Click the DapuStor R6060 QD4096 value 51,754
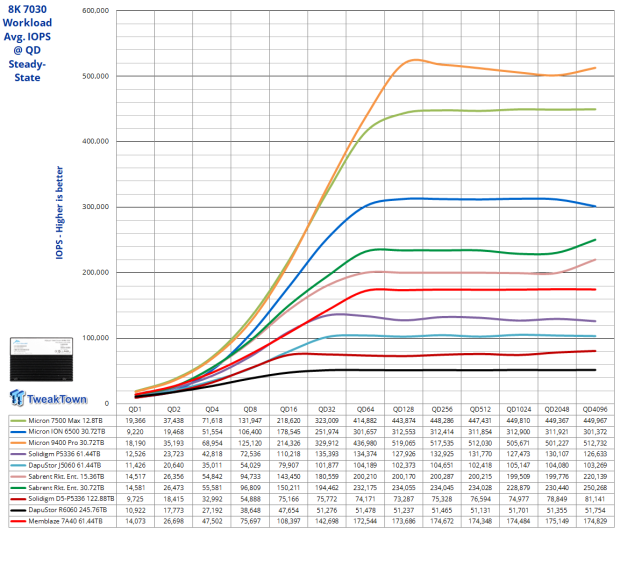Image resolution: width=620 pixels, height=568 pixels. [595, 510]
